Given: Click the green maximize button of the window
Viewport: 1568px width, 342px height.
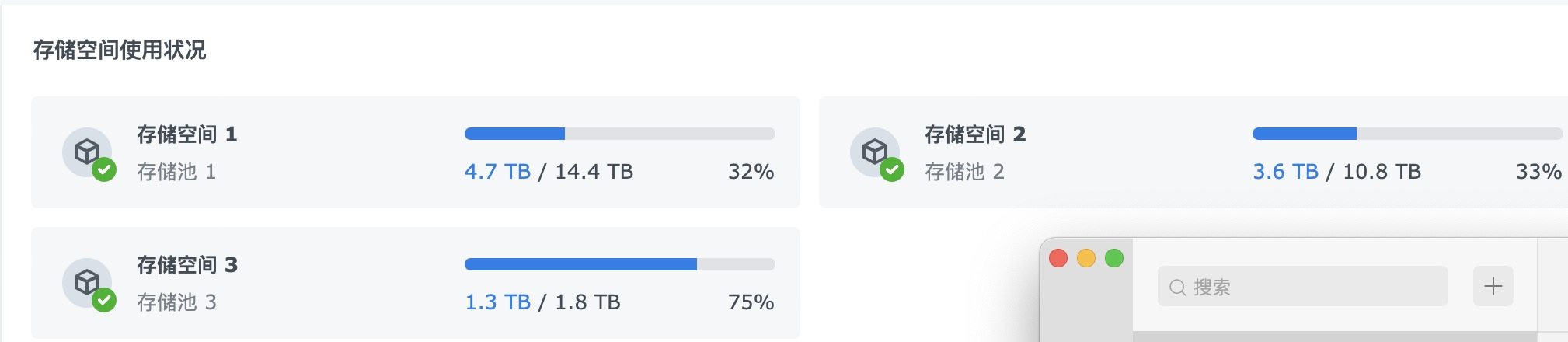Looking at the screenshot, I should tap(1114, 258).
